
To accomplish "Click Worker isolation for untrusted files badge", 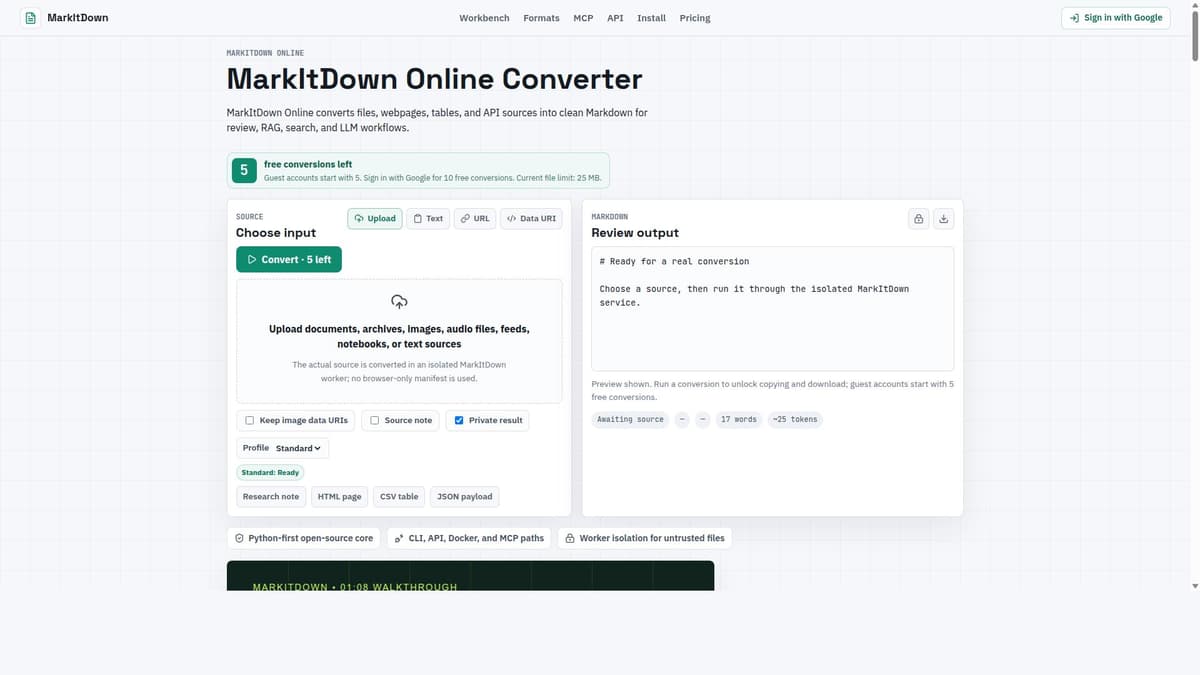I will (x=644, y=538).
